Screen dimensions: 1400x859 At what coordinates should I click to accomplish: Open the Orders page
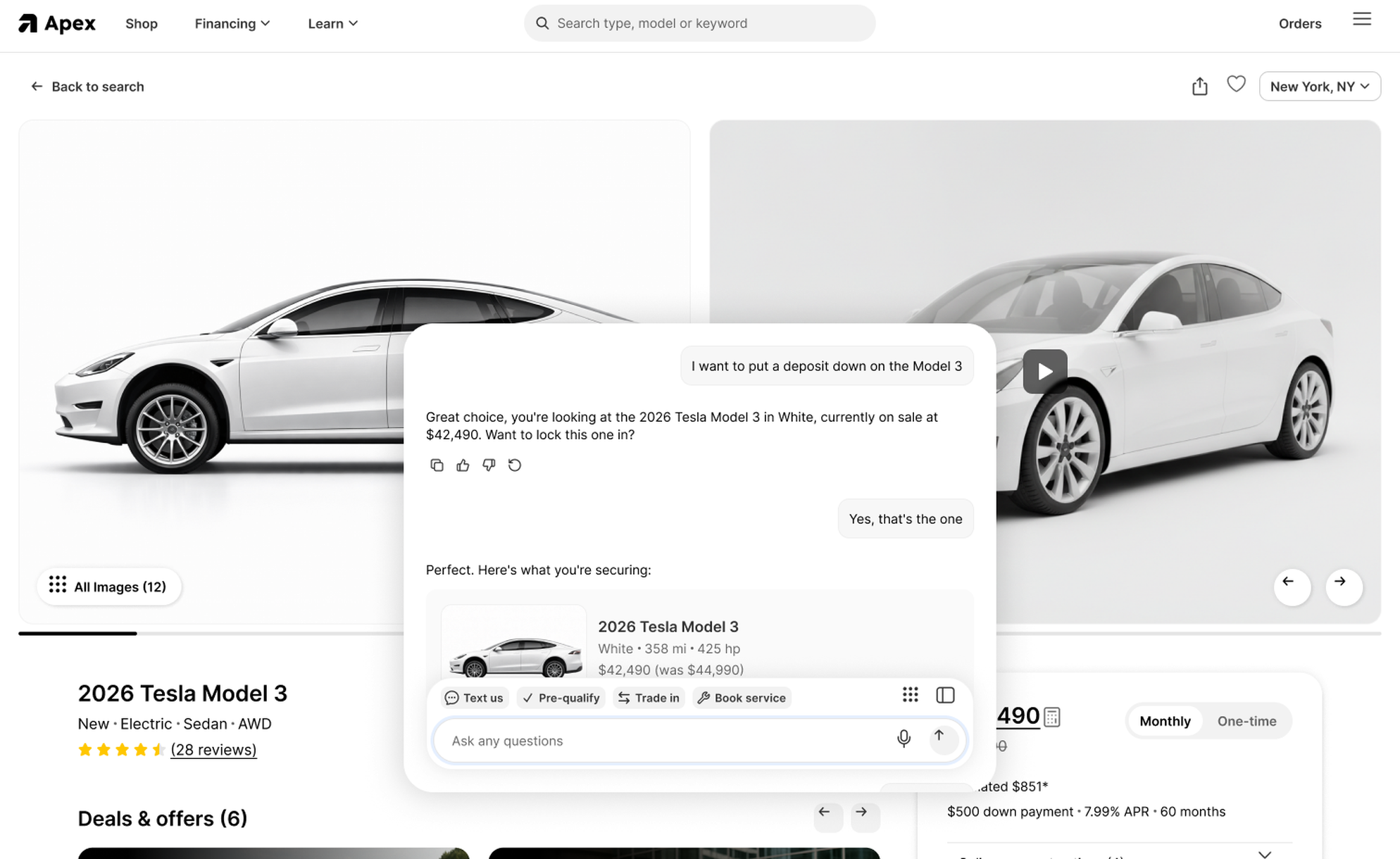[x=1300, y=23]
